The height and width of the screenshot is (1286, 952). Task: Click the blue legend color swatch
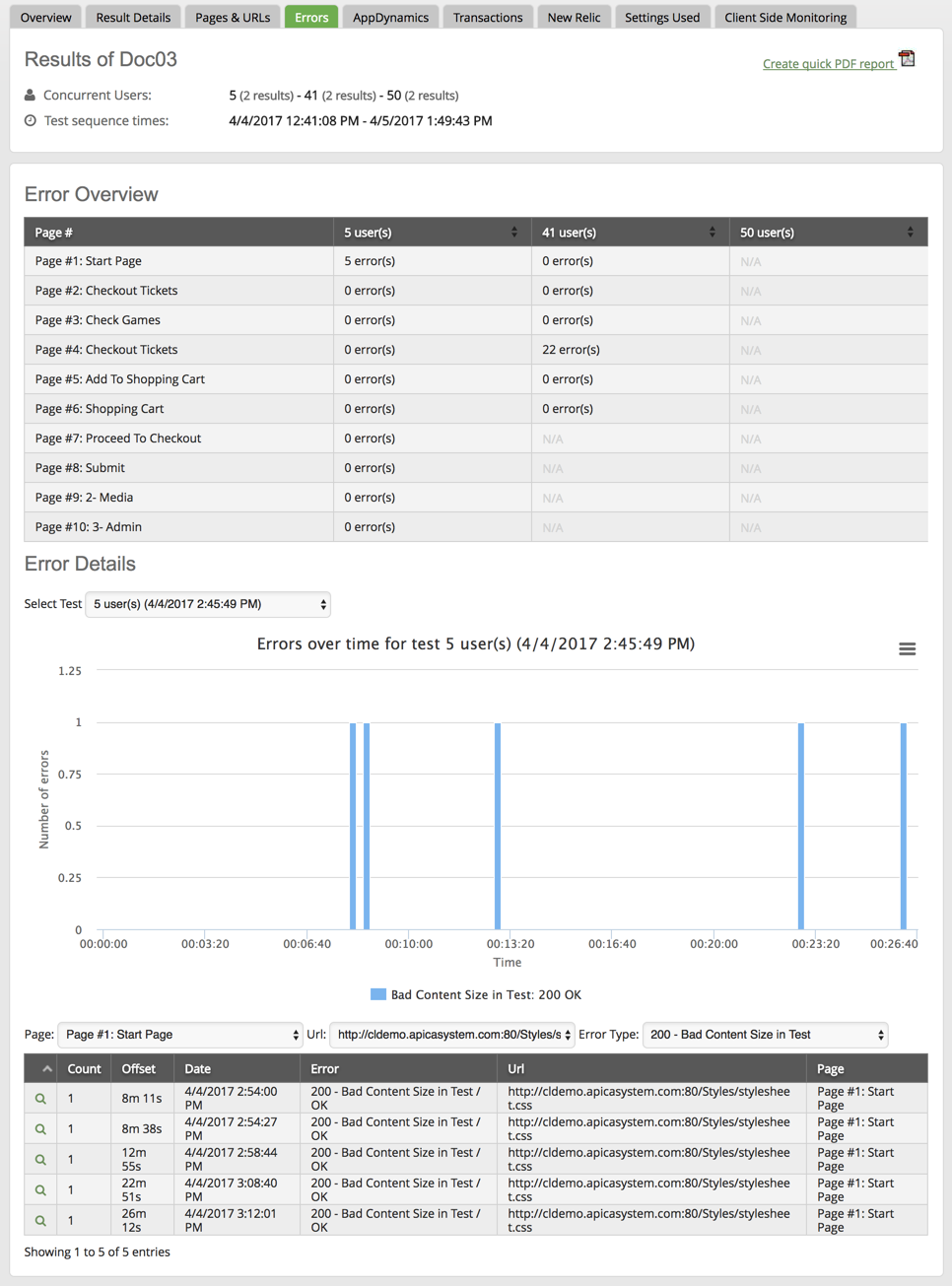377,995
